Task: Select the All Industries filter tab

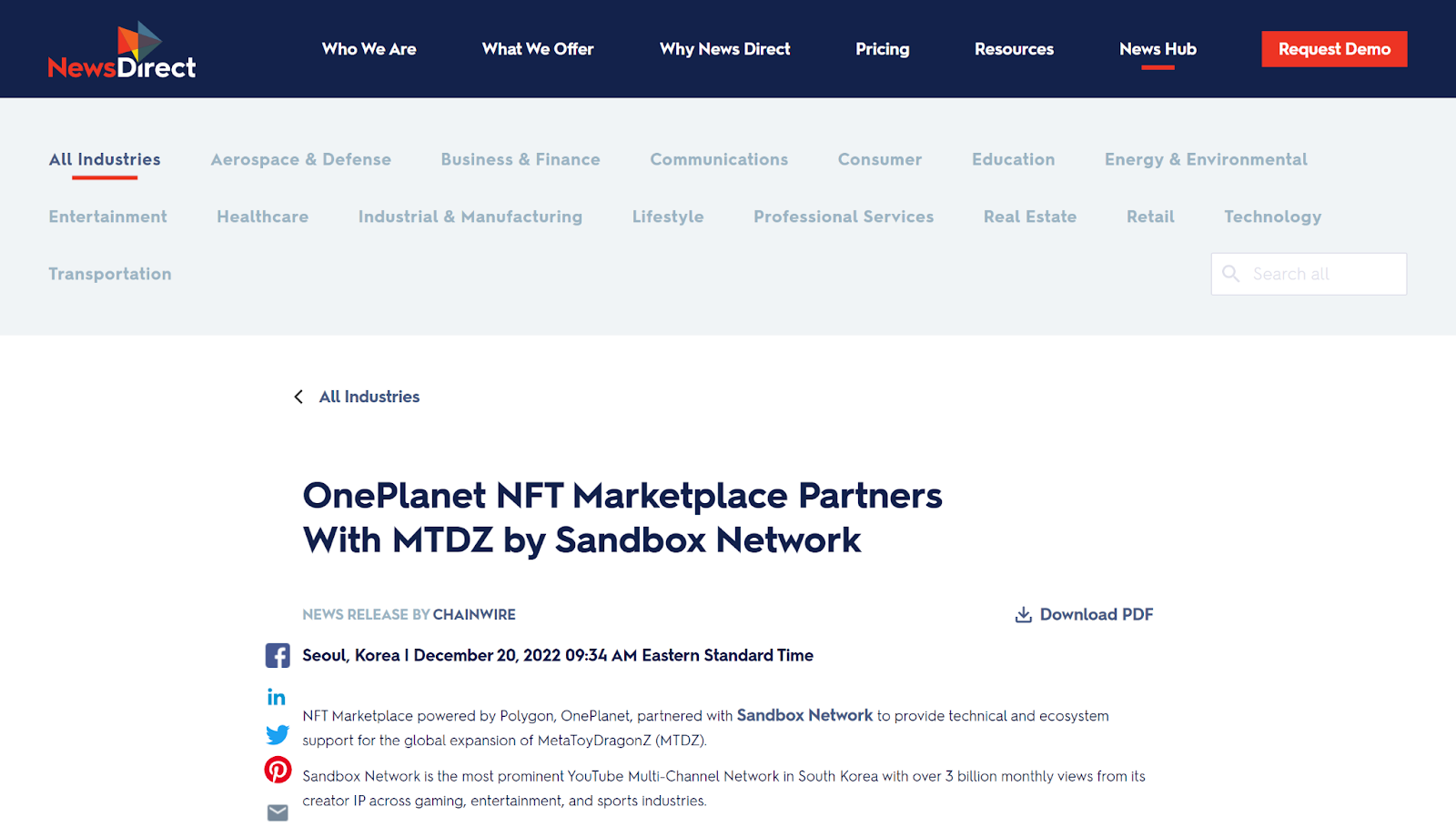Action: point(105,159)
